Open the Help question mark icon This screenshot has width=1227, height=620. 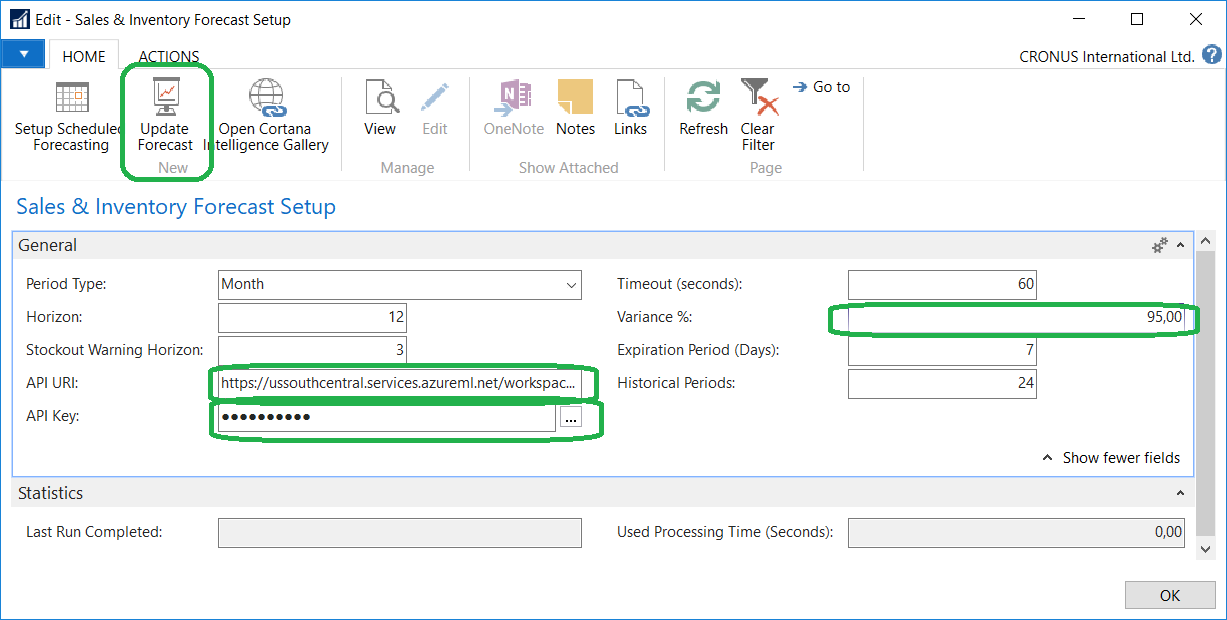pyautogui.click(x=1212, y=55)
